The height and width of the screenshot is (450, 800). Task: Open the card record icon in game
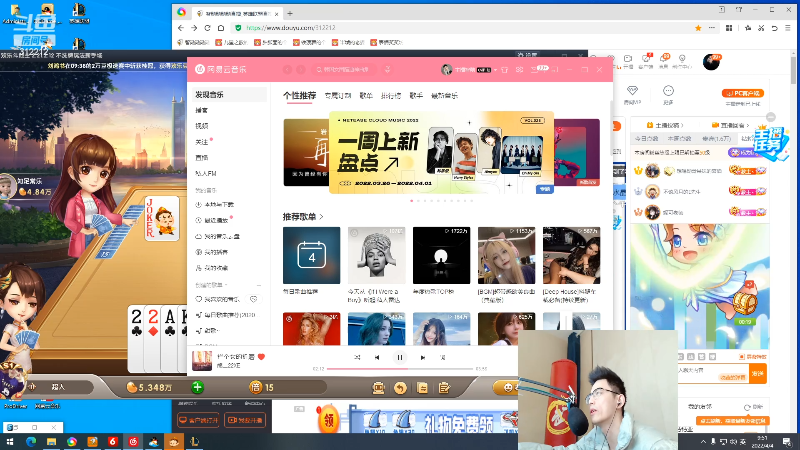coord(422,388)
